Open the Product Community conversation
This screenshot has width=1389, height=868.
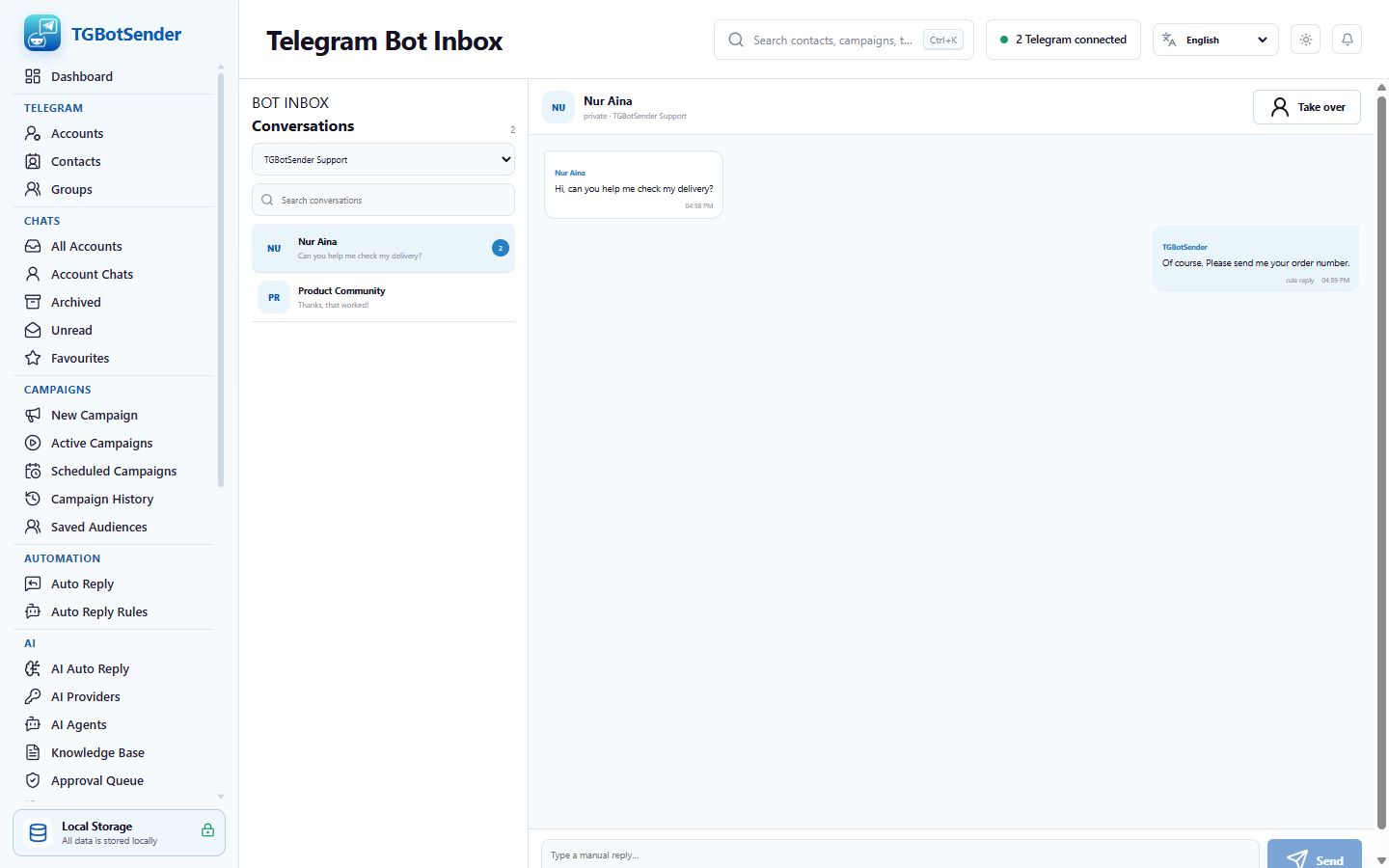tap(383, 297)
